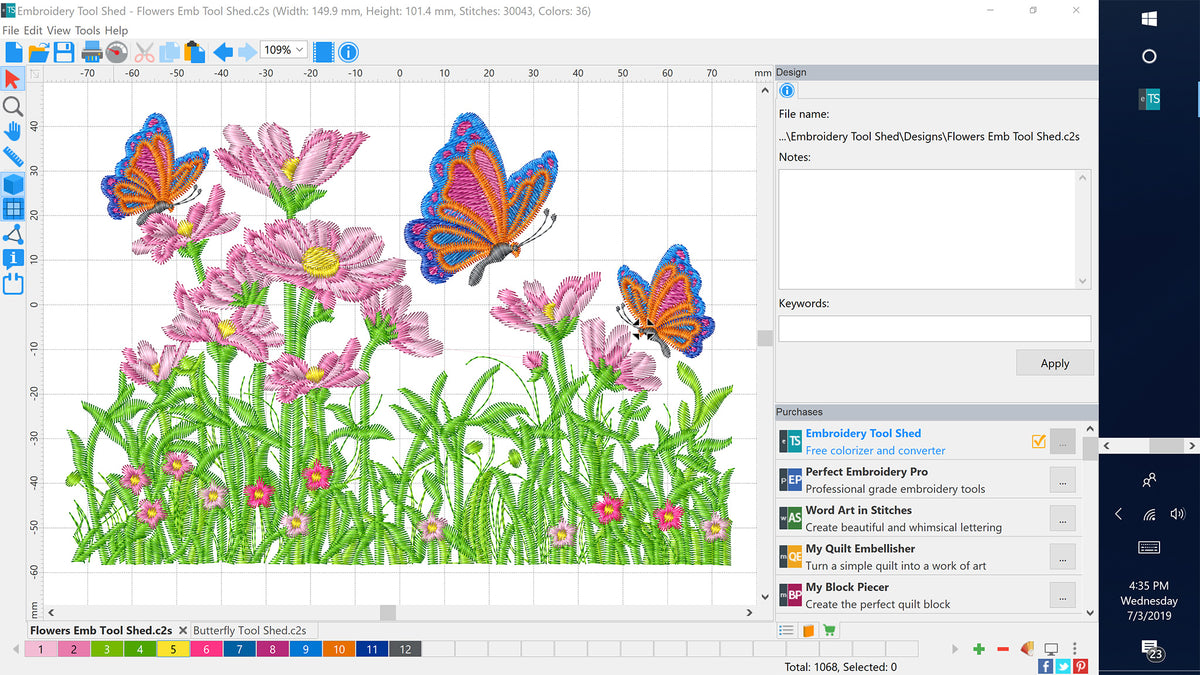Viewport: 1200px width, 675px height.
Task: Open the shopping cart panel tab
Action: (x=829, y=630)
